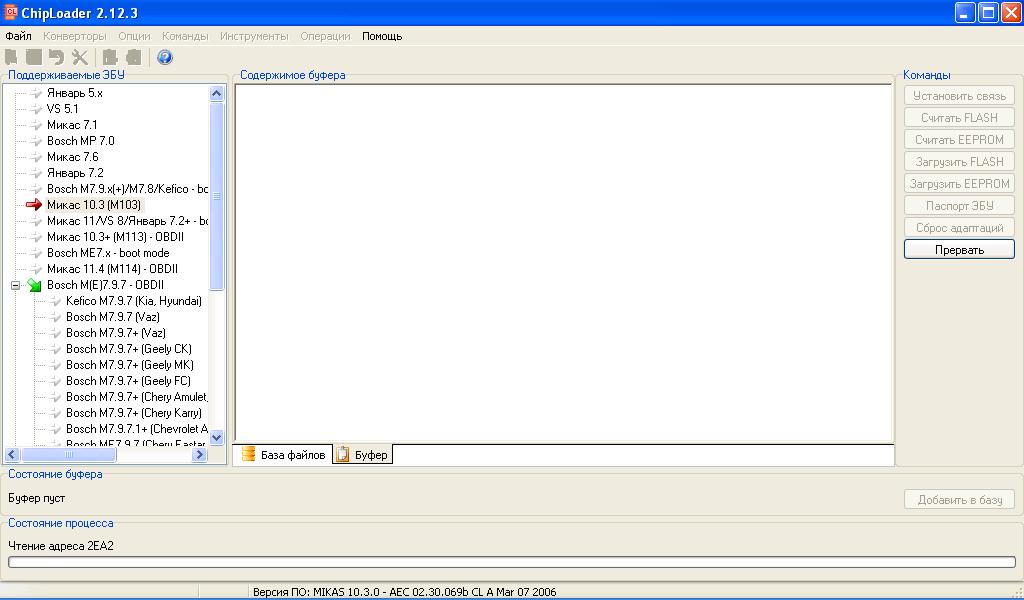Select Микас 10.3+ (M113) - OBDII in tree

pyautogui.click(x=115, y=237)
